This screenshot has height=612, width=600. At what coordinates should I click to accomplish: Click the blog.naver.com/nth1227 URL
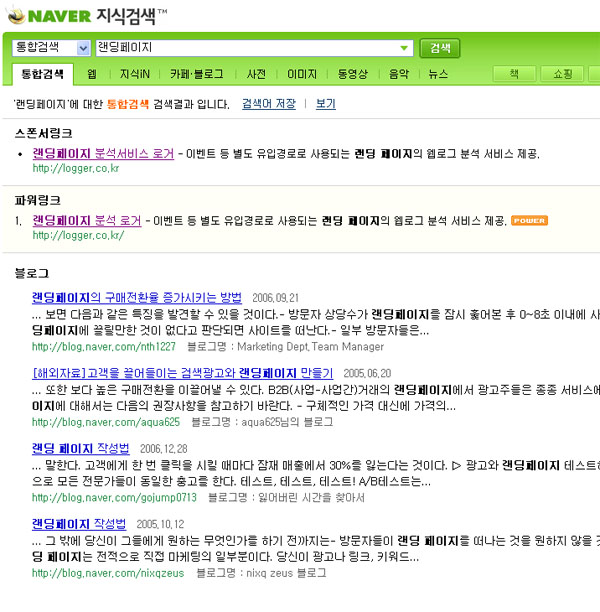pyautogui.click(x=104, y=347)
